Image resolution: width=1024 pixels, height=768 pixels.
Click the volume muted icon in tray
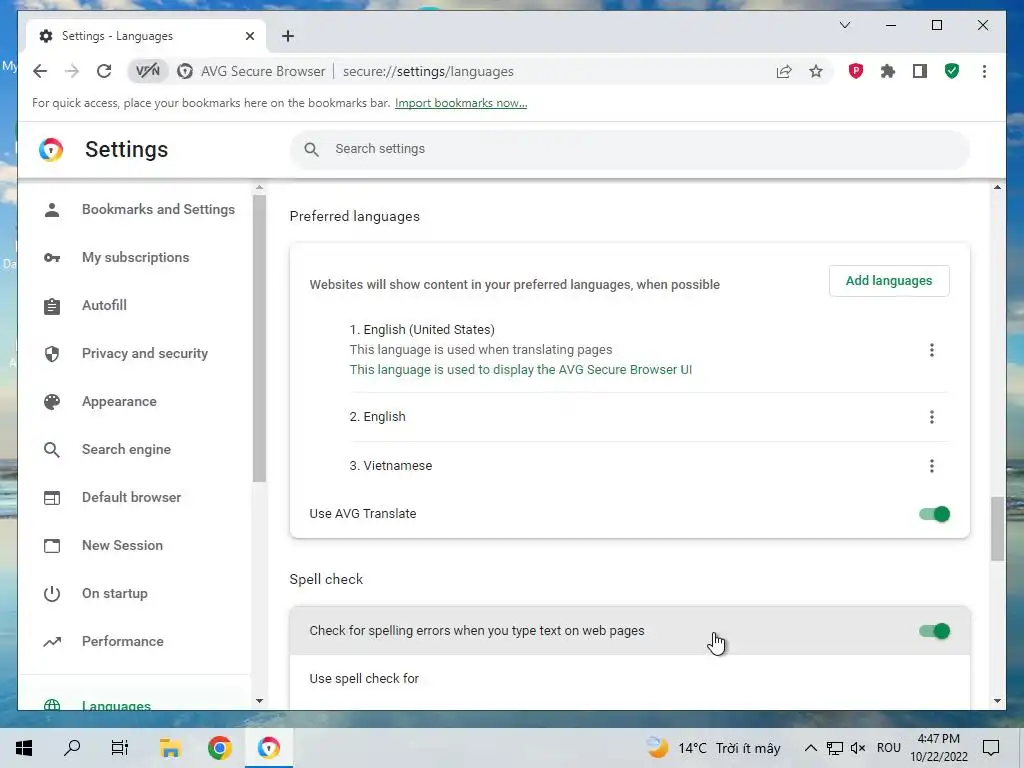857,748
